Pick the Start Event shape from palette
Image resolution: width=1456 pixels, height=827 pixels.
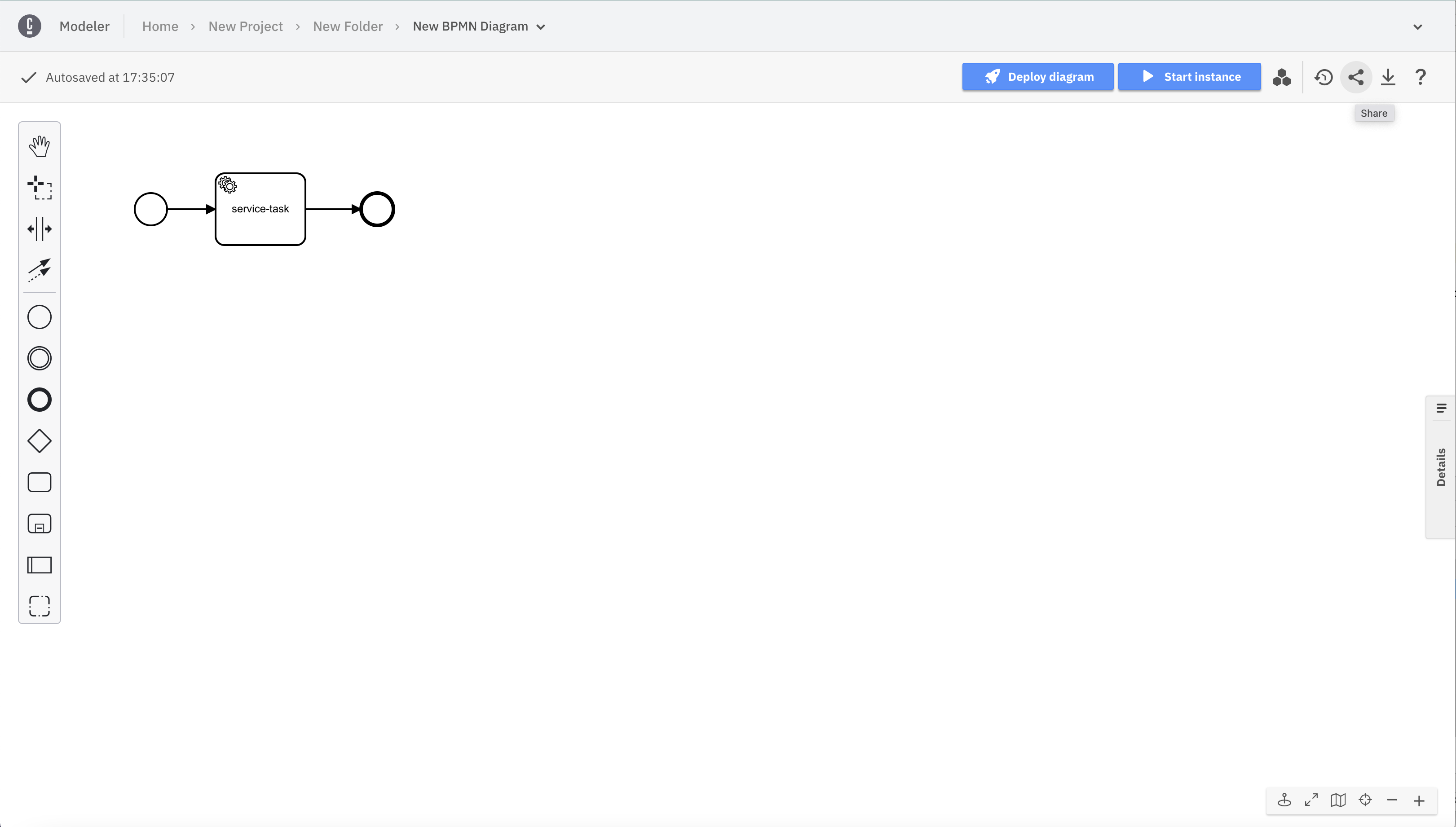coord(39,317)
